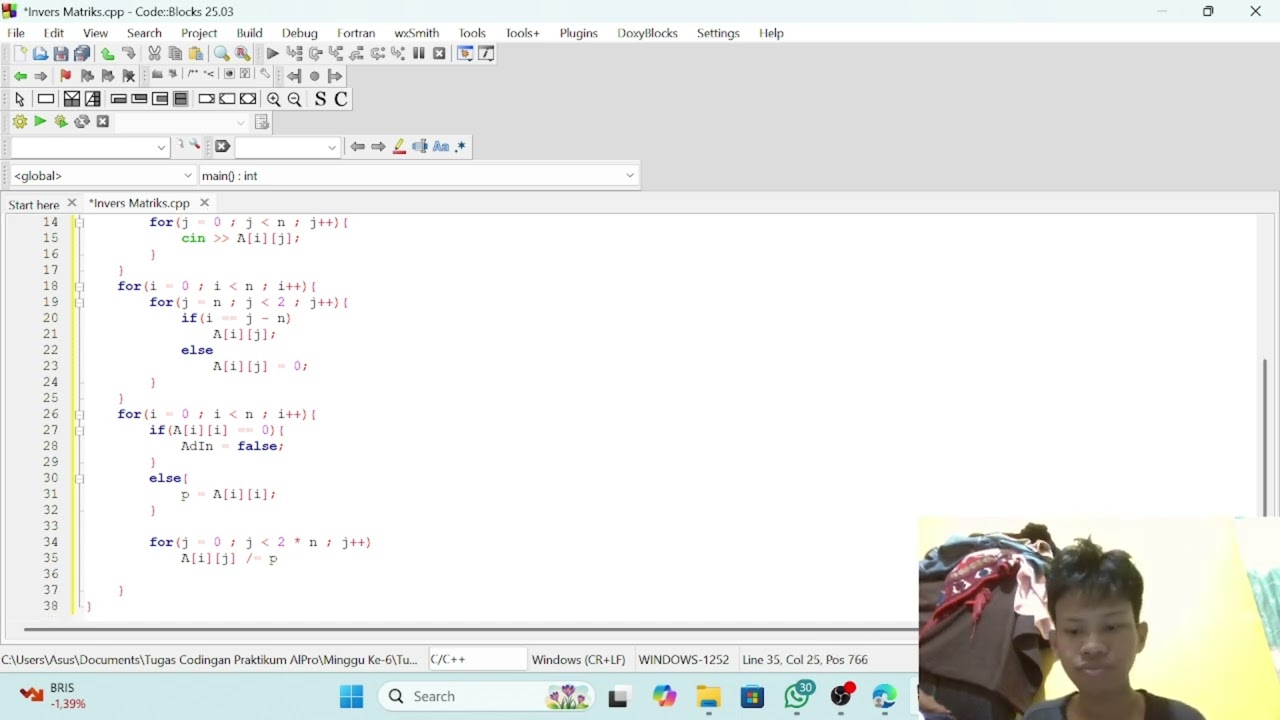The width and height of the screenshot is (1280, 720).
Task: Open the Debugging windows icon
Action: click(465, 54)
